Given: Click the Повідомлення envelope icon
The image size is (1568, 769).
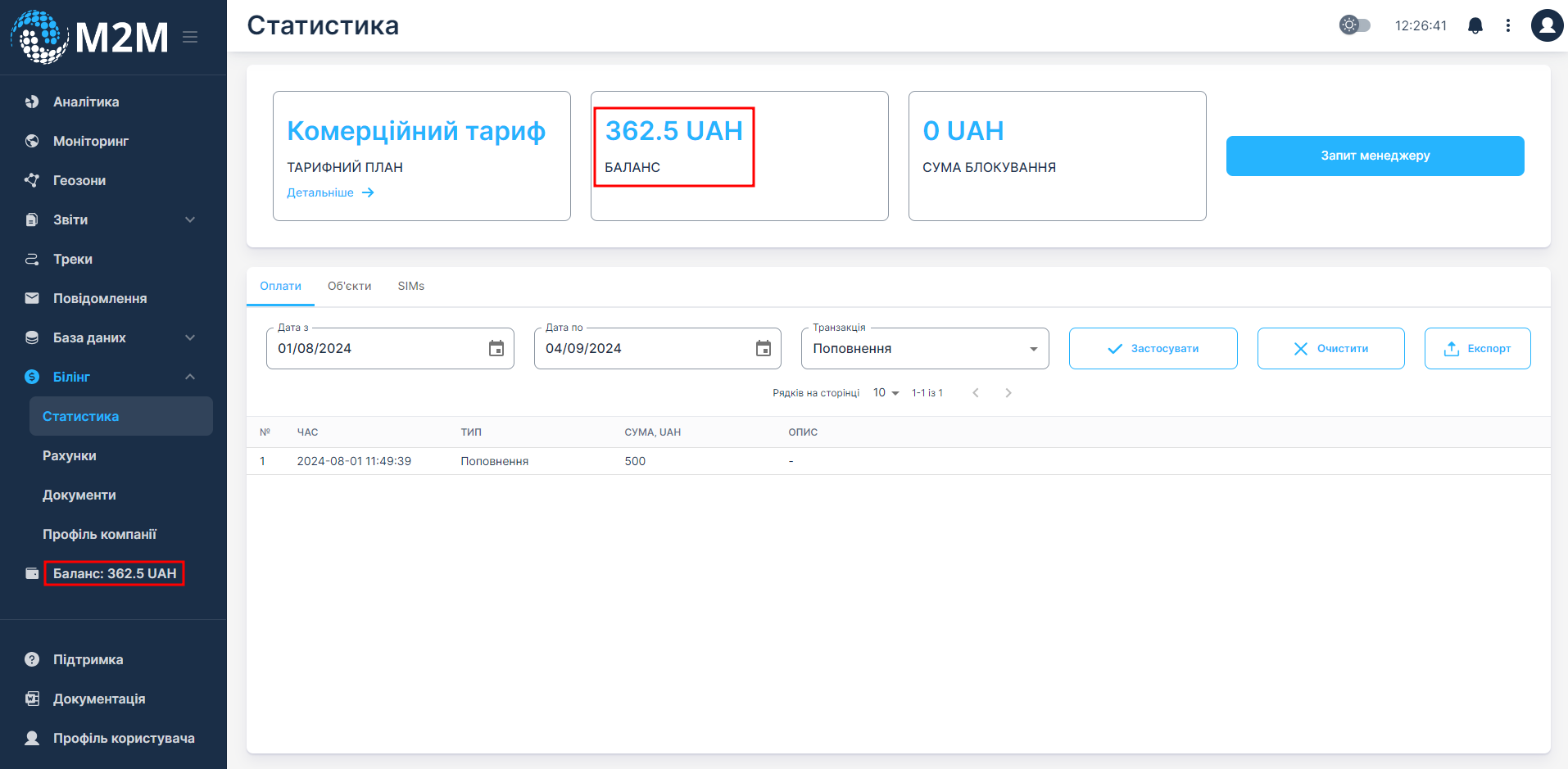Looking at the screenshot, I should pos(32,298).
